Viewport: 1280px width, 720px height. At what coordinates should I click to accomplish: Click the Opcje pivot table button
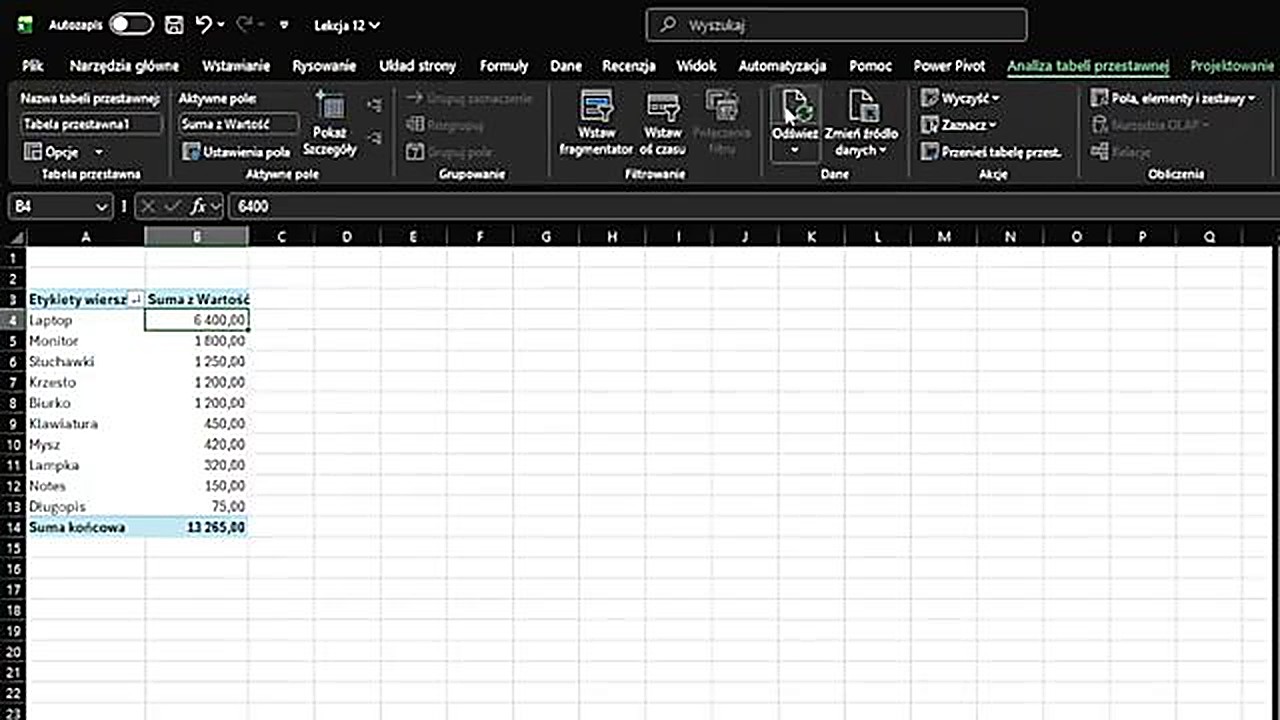coord(62,152)
